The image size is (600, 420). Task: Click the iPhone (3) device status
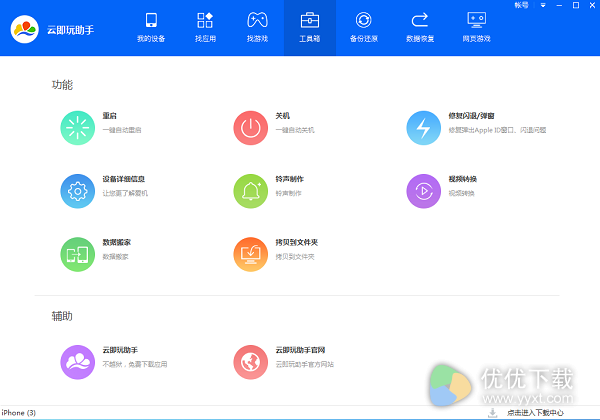[x=18, y=413]
